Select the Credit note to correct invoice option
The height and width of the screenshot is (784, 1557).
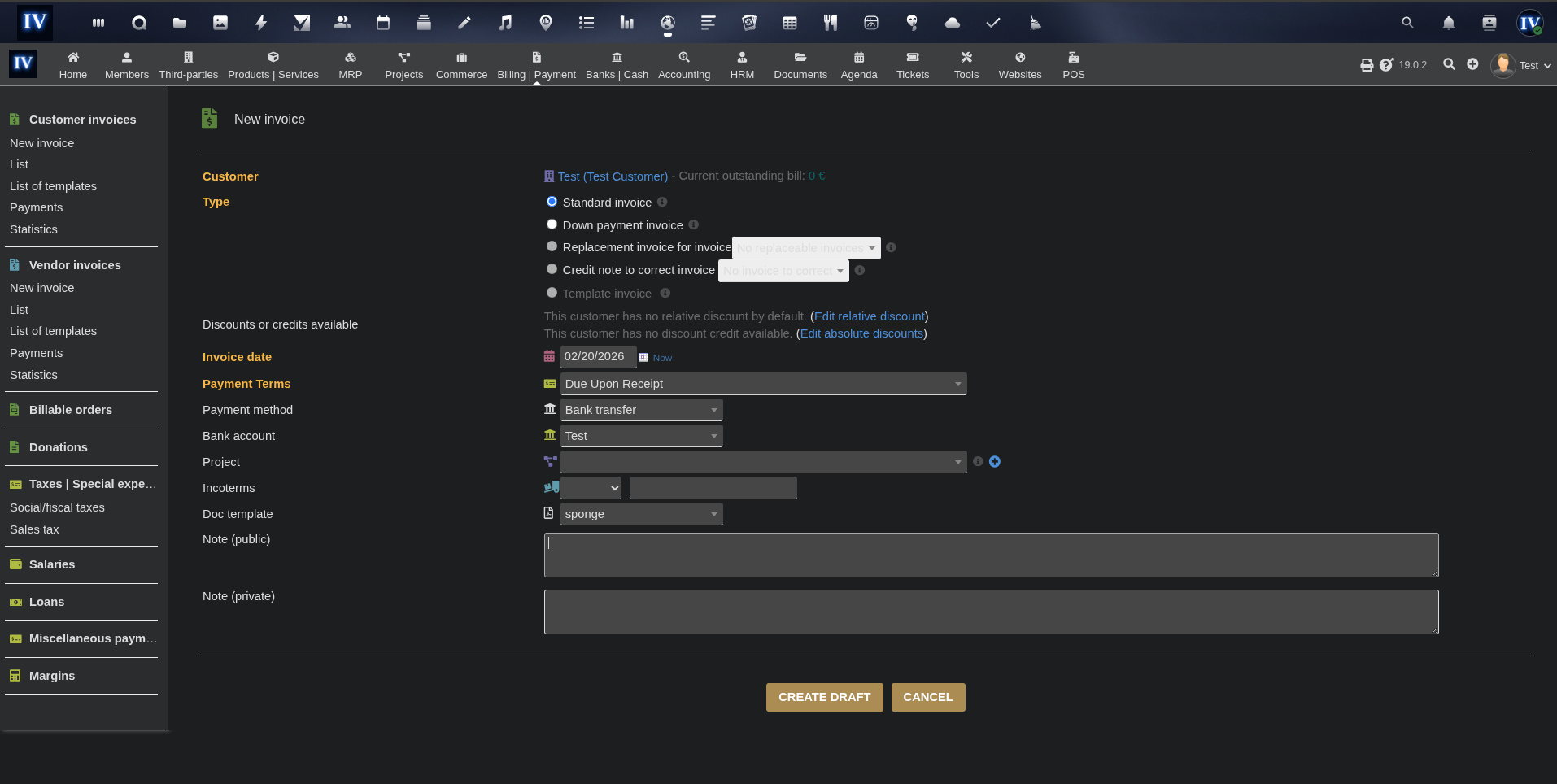(x=552, y=268)
